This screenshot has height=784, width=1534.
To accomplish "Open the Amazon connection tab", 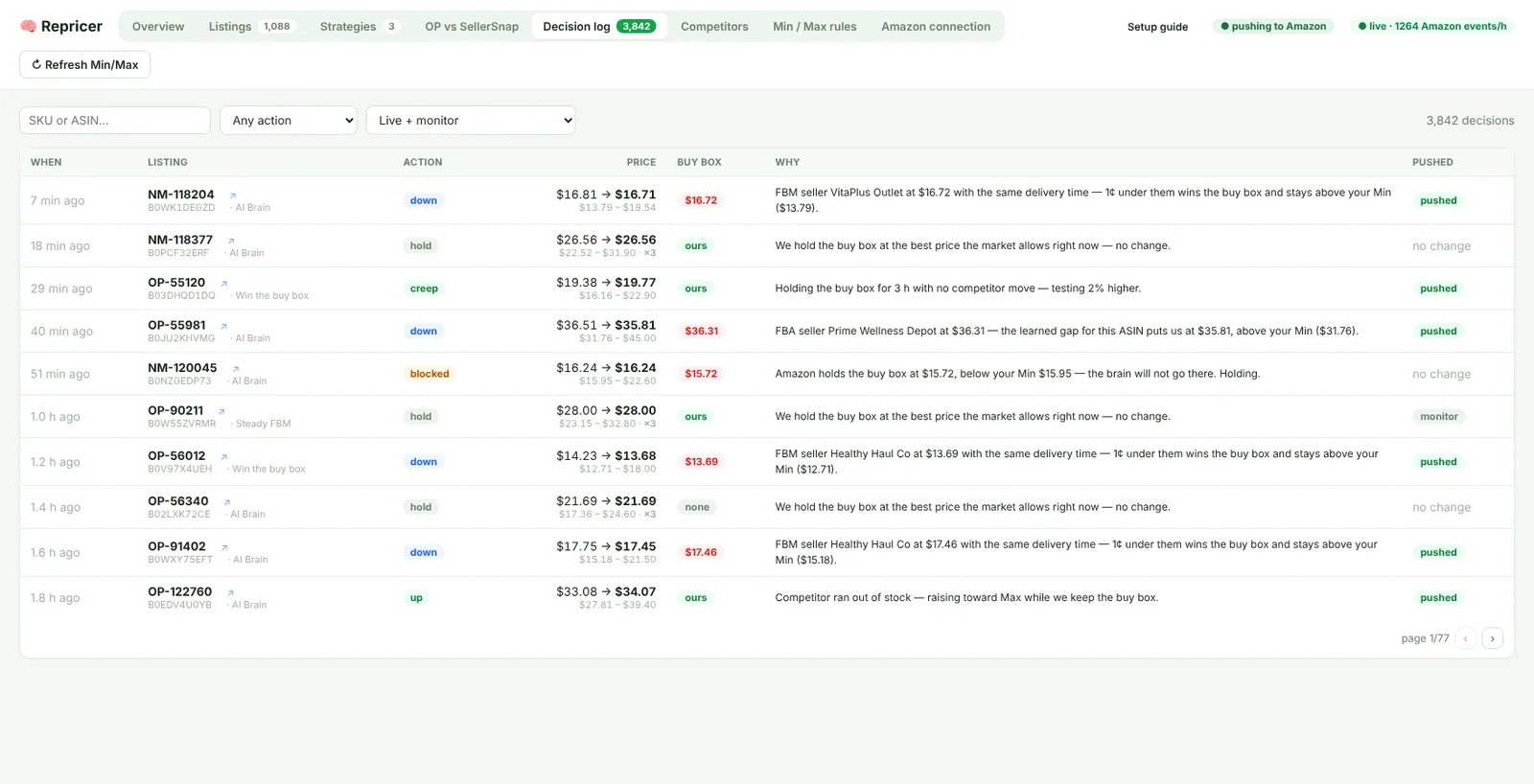I will (936, 27).
